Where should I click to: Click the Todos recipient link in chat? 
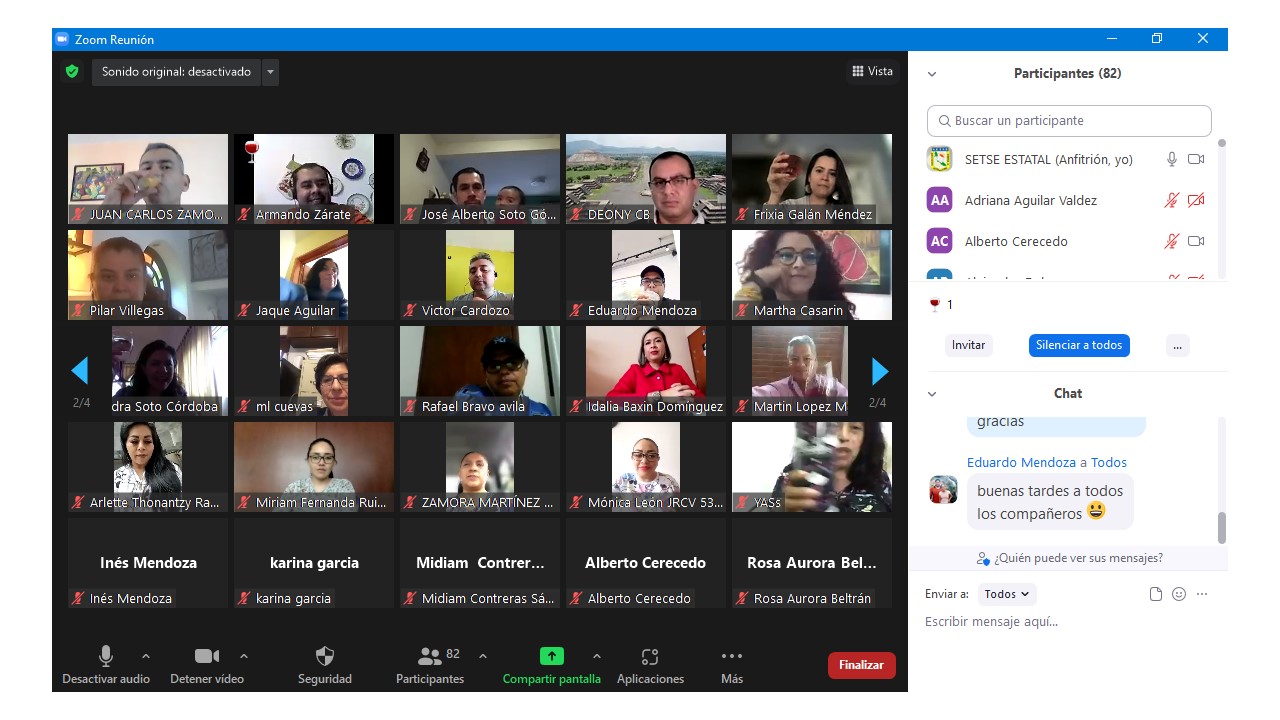pos(1109,462)
